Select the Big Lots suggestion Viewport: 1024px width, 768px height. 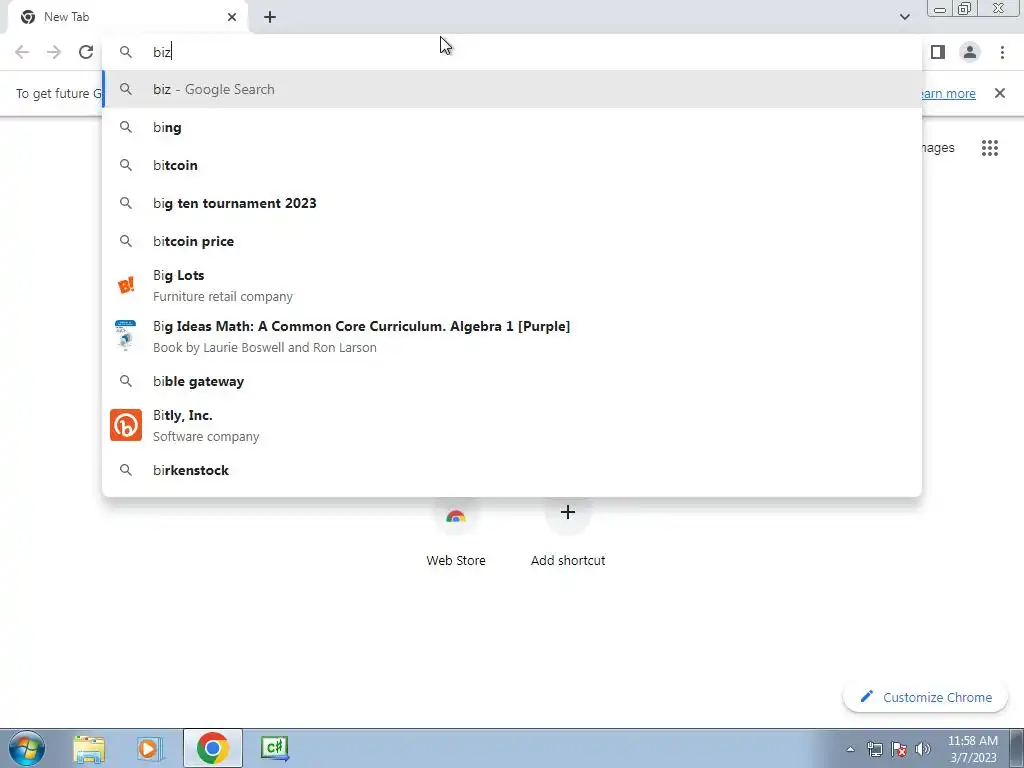[512, 285]
